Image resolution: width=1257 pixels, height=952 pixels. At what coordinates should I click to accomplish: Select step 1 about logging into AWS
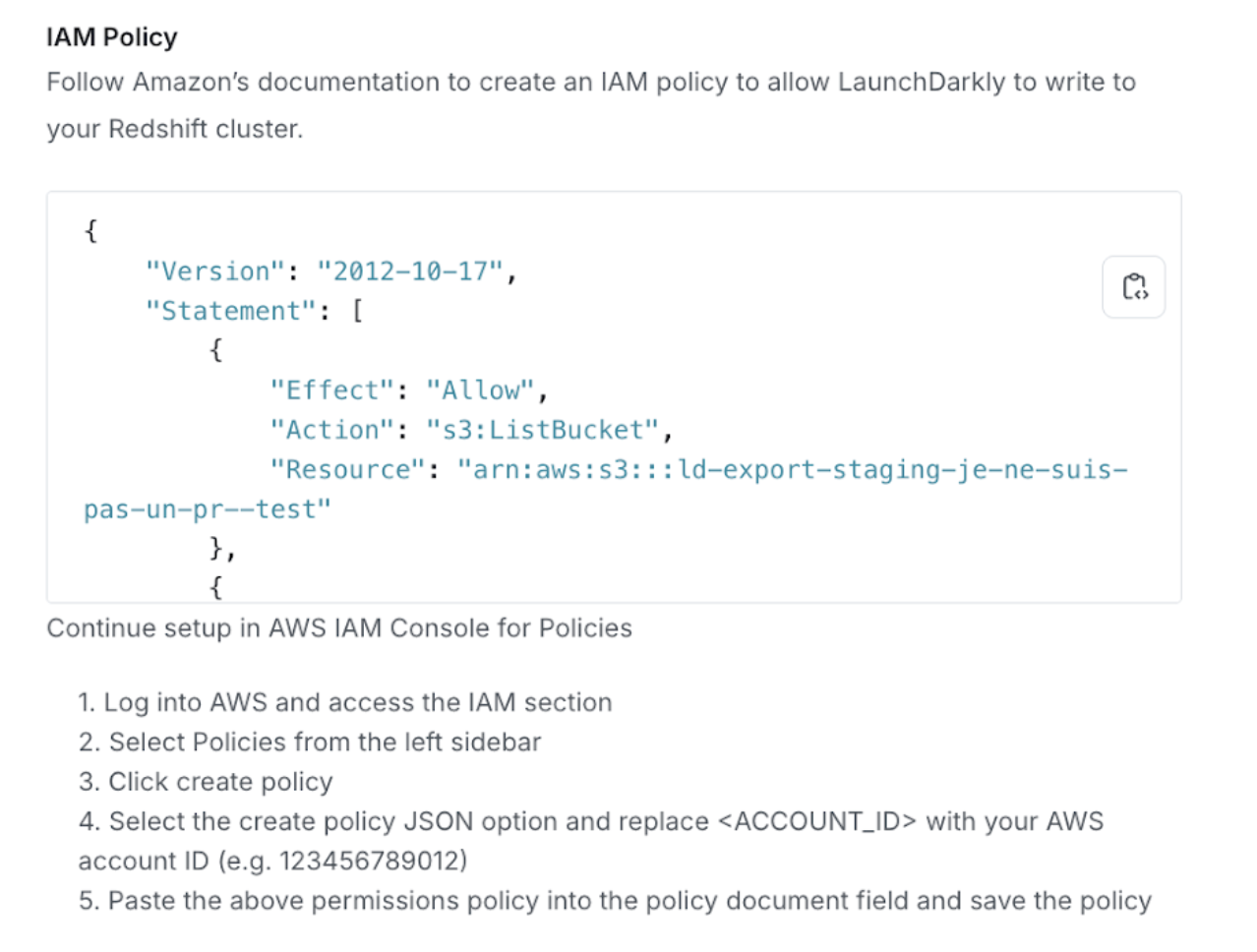pos(344,702)
